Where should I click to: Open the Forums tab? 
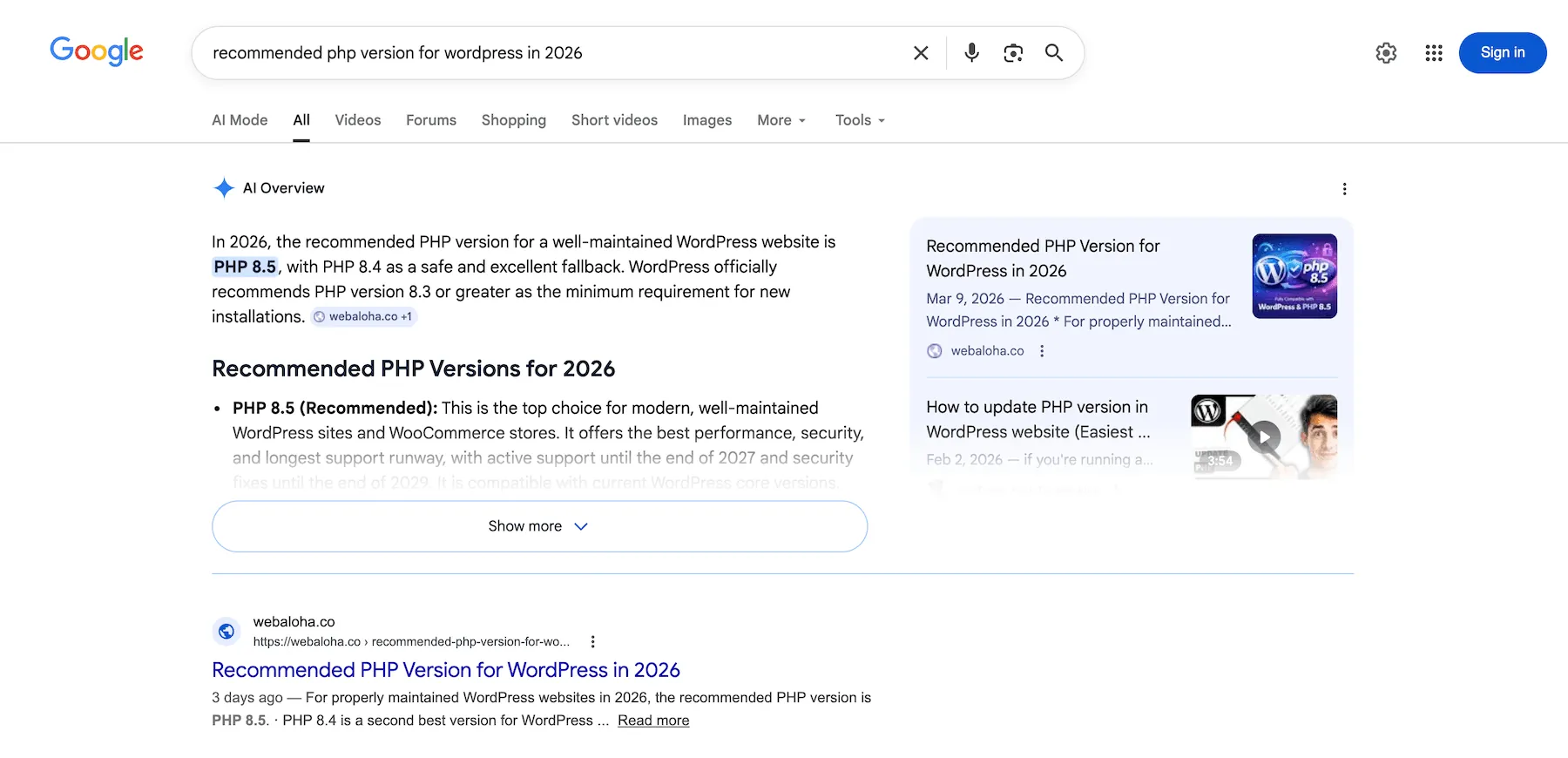coord(431,120)
